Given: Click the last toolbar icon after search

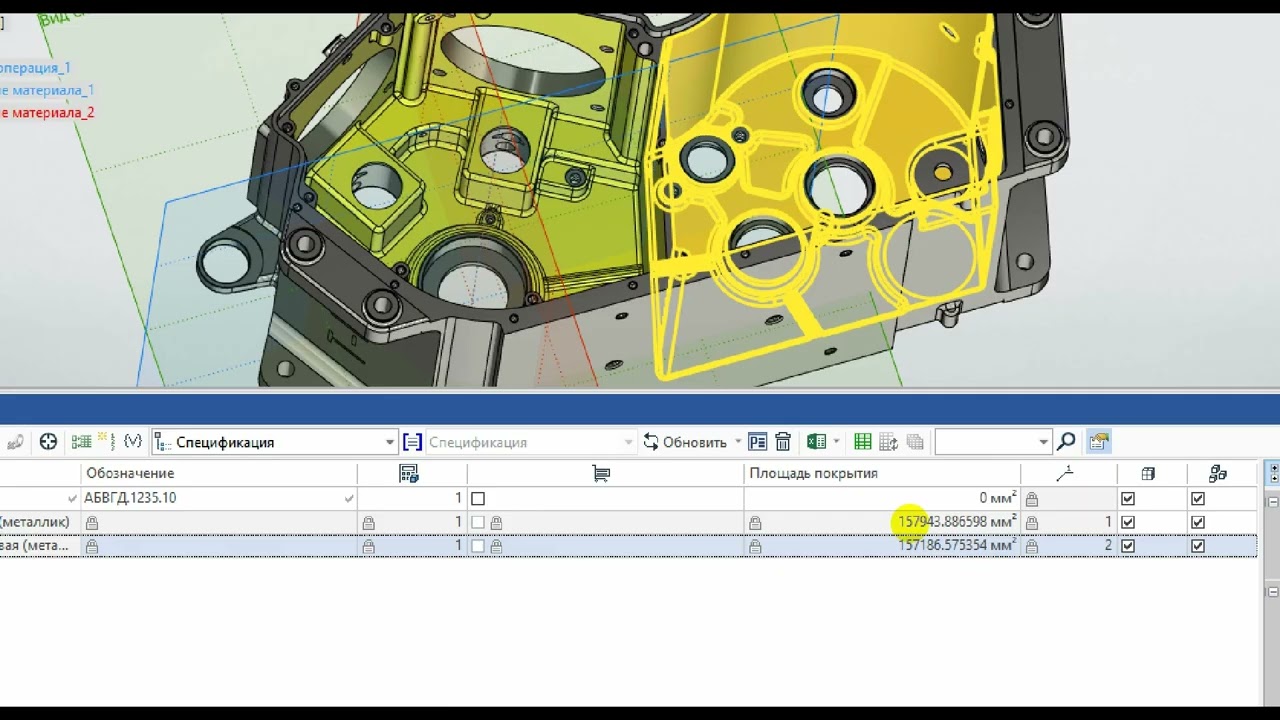Looking at the screenshot, I should point(1099,442).
